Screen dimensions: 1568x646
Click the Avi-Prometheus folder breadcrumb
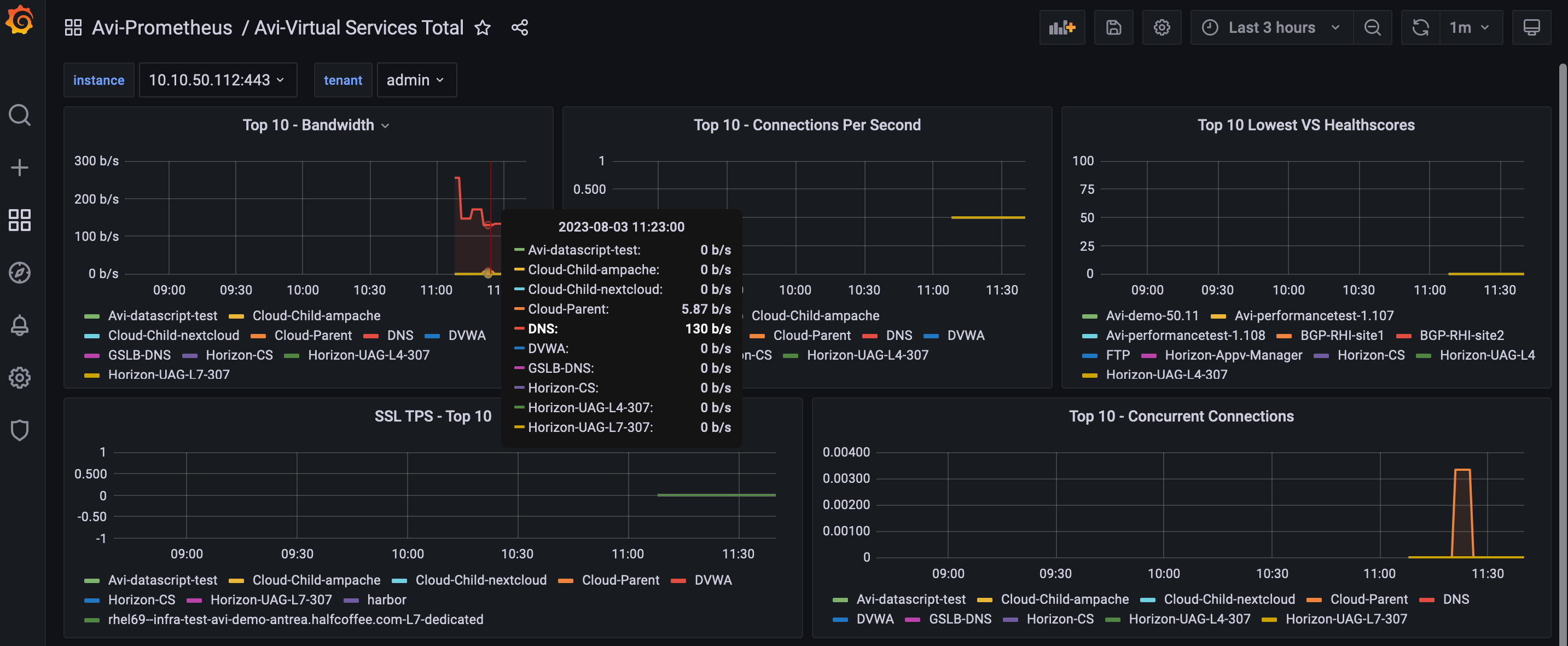(162, 27)
